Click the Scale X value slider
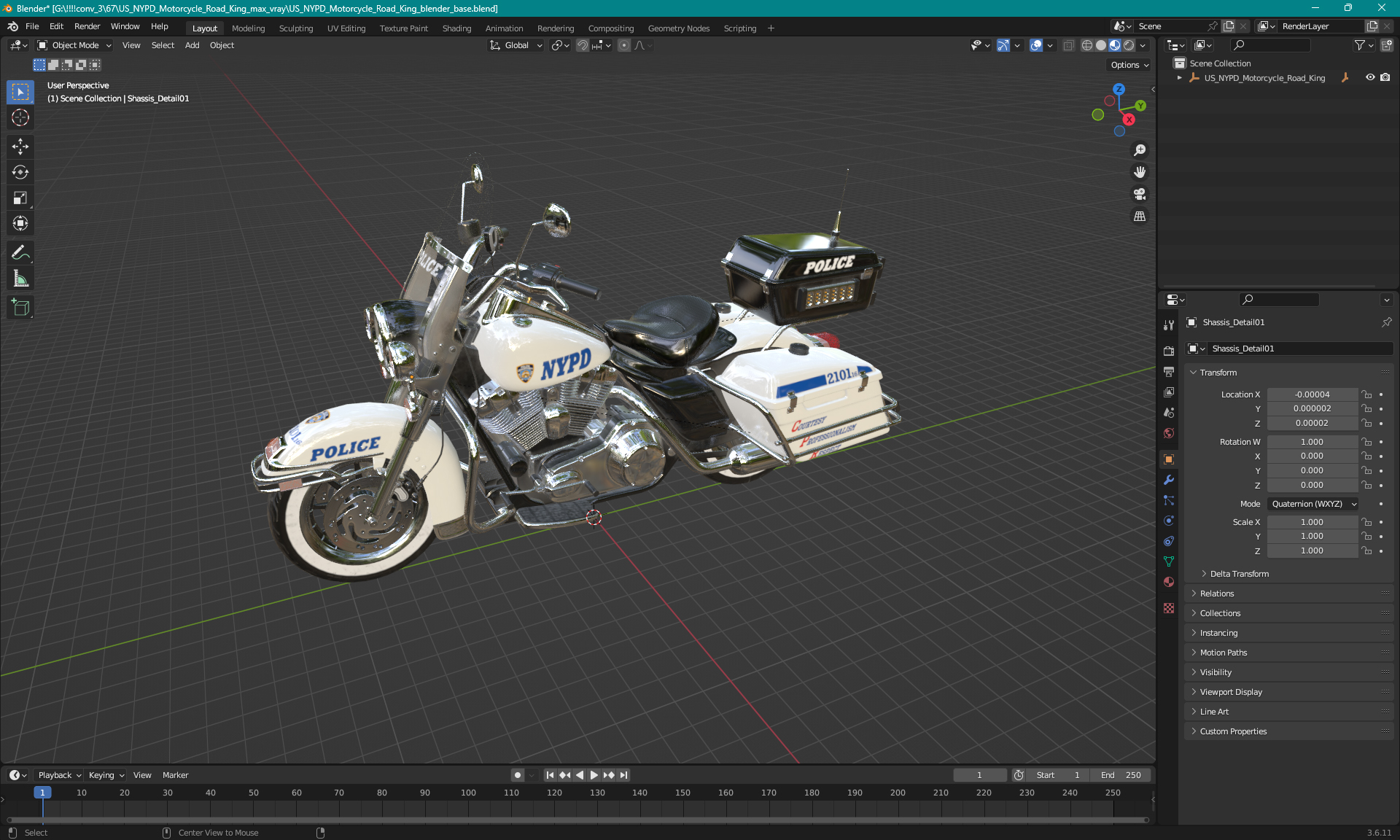The height and width of the screenshot is (840, 1400). point(1312,522)
